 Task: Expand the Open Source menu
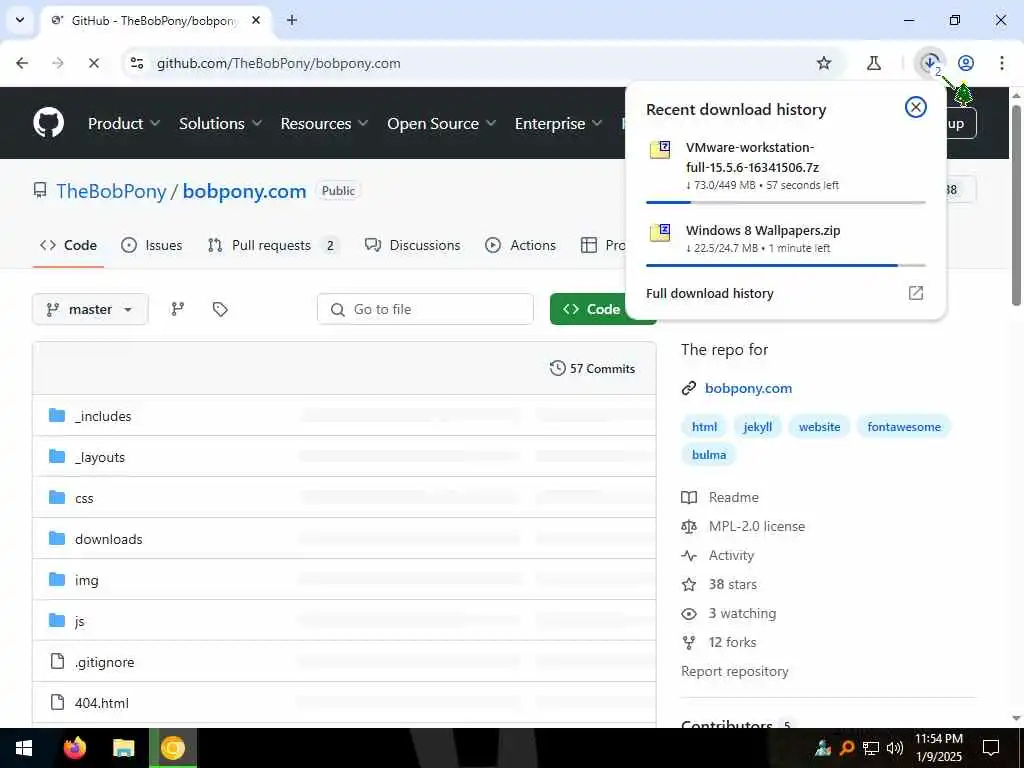[441, 123]
